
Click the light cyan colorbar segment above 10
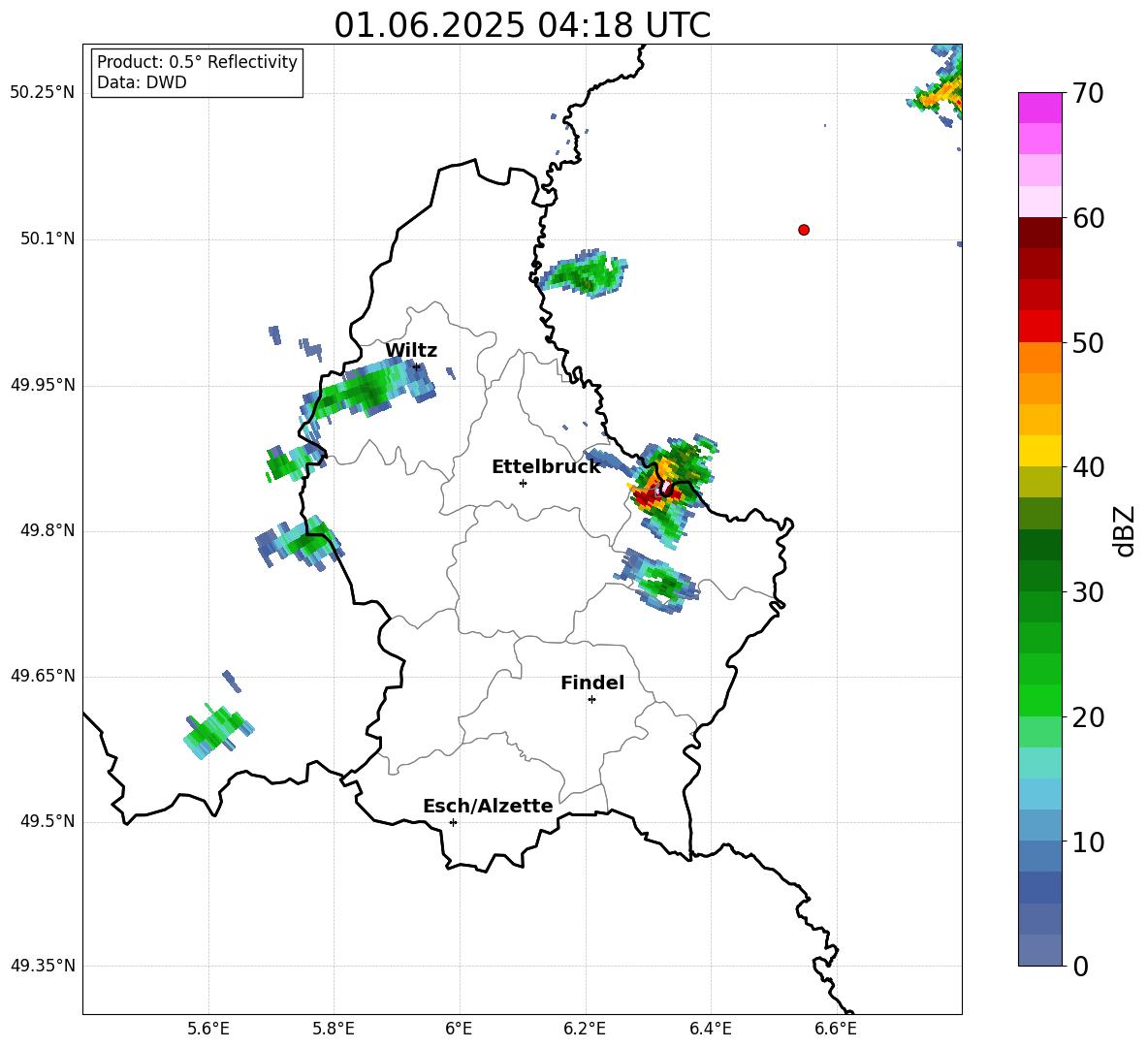click(x=1039, y=794)
